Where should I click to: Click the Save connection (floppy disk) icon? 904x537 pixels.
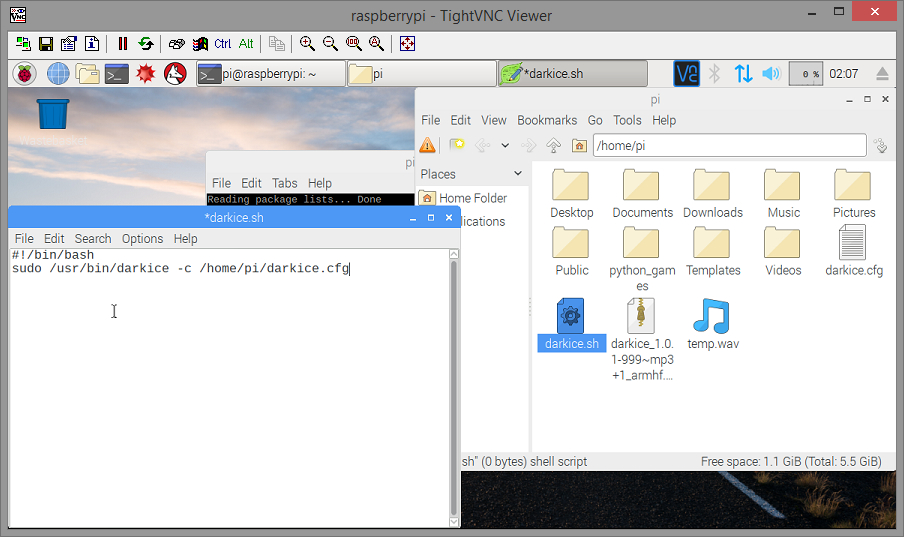(x=46, y=44)
